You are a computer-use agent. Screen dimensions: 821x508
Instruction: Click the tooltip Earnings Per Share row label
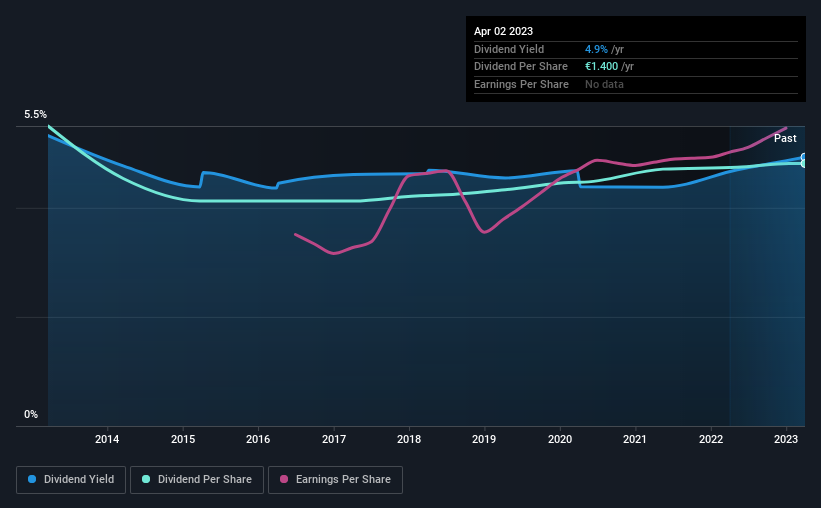pos(521,84)
